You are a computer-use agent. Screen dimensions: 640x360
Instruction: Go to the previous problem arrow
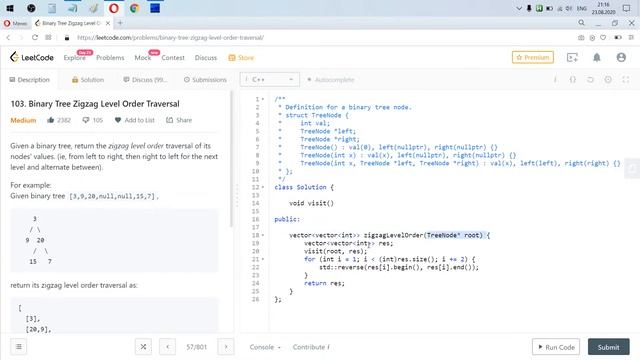pos(167,347)
